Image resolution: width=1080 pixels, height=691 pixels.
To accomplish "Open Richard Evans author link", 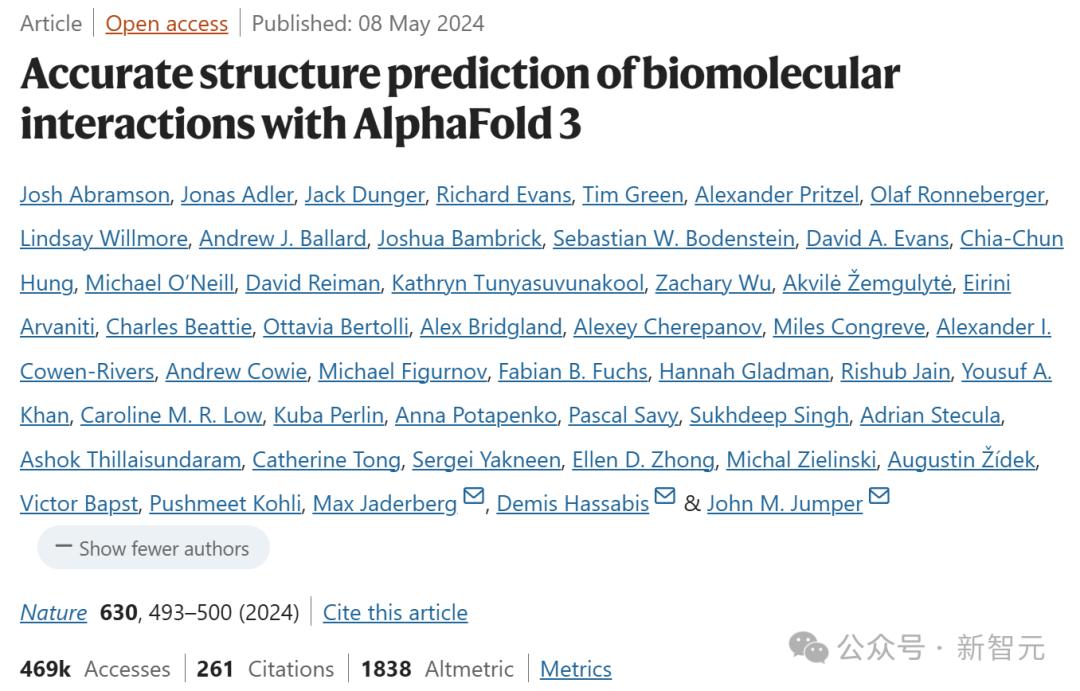I will (x=504, y=195).
